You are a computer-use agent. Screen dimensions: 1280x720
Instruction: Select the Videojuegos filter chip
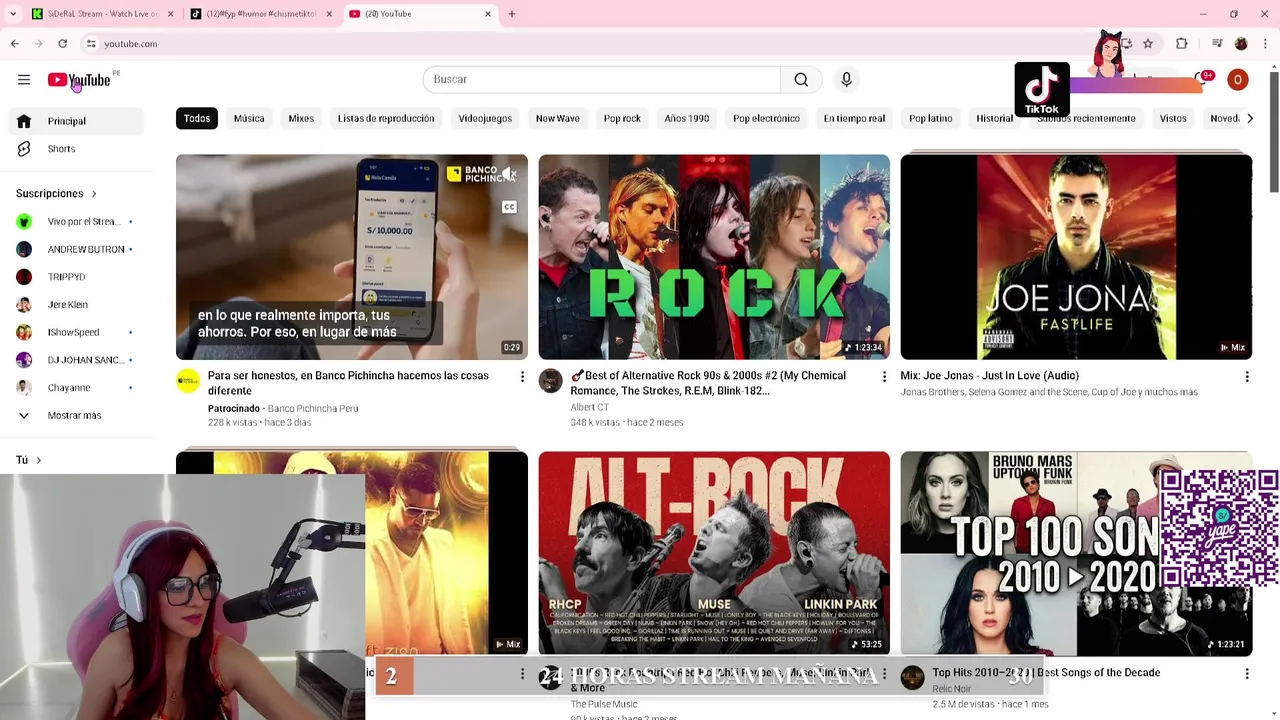click(485, 118)
